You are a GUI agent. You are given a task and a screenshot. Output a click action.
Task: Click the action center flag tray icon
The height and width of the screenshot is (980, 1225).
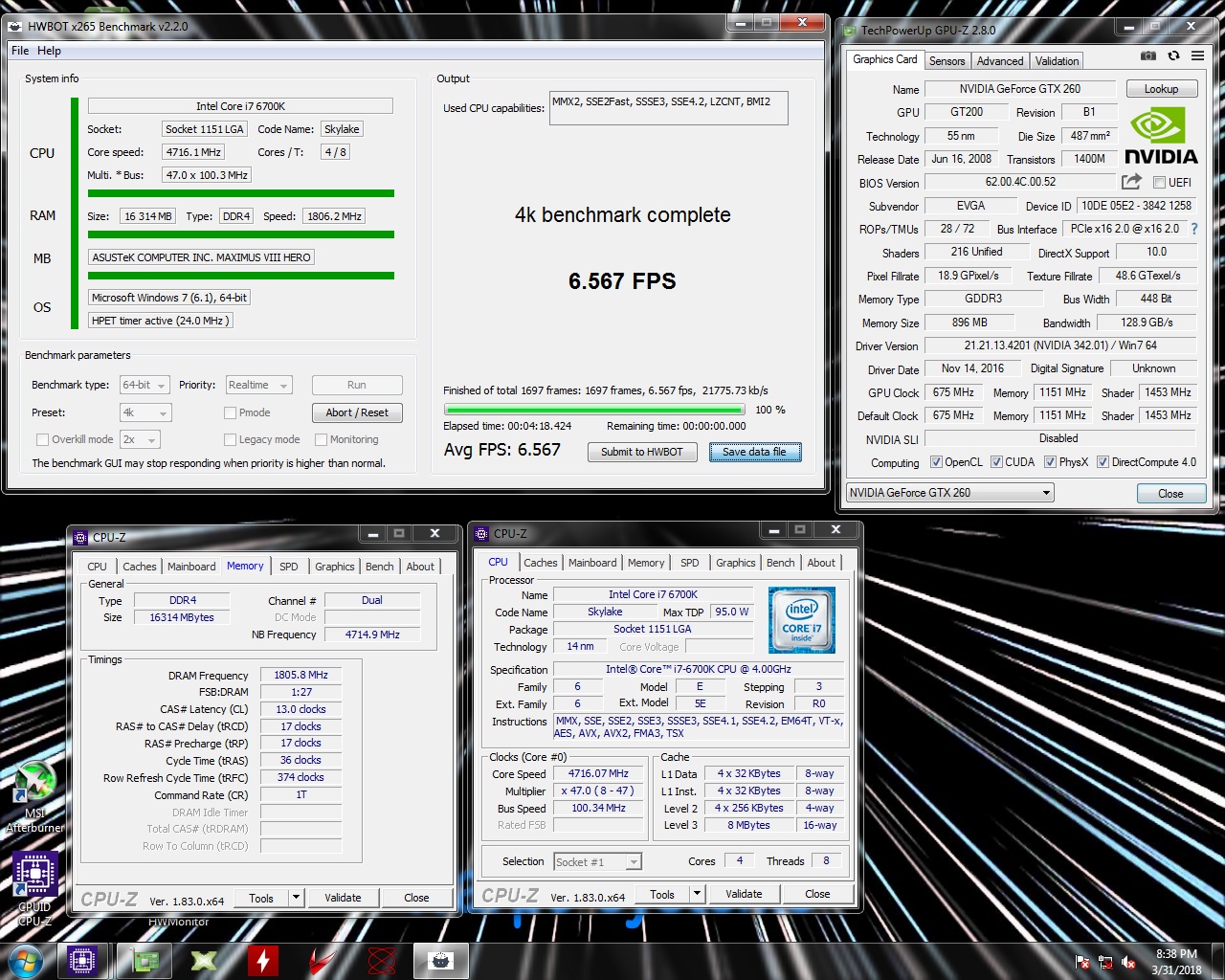pyautogui.click(x=1082, y=962)
